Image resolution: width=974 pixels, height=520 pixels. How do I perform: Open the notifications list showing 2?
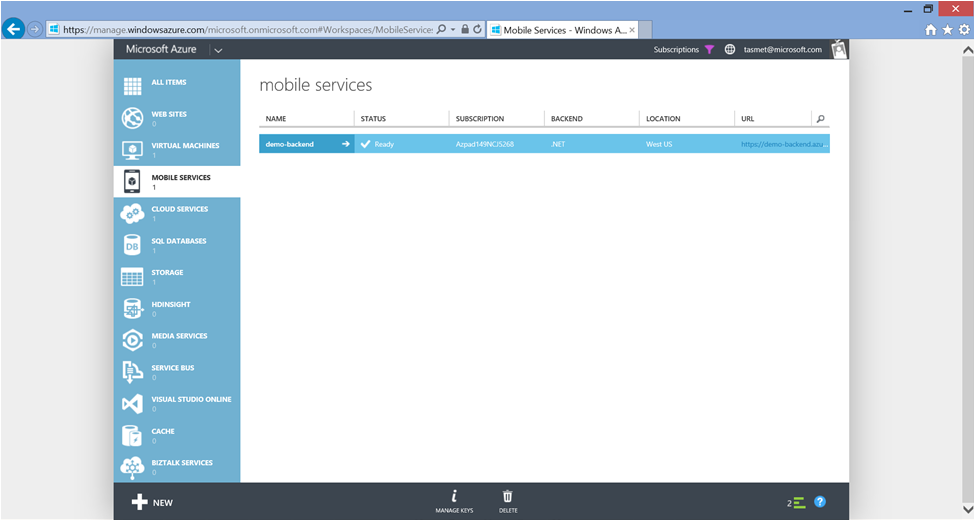pos(796,503)
